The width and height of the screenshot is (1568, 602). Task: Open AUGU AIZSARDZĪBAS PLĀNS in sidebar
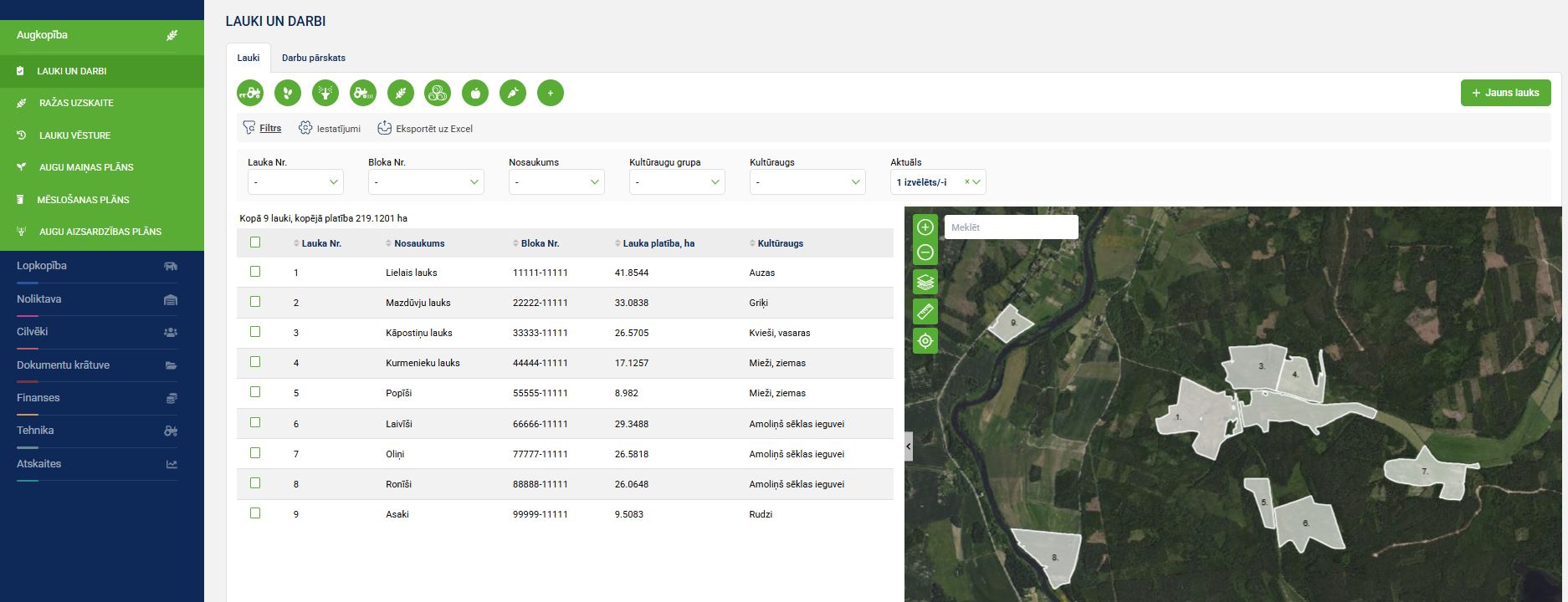100,232
